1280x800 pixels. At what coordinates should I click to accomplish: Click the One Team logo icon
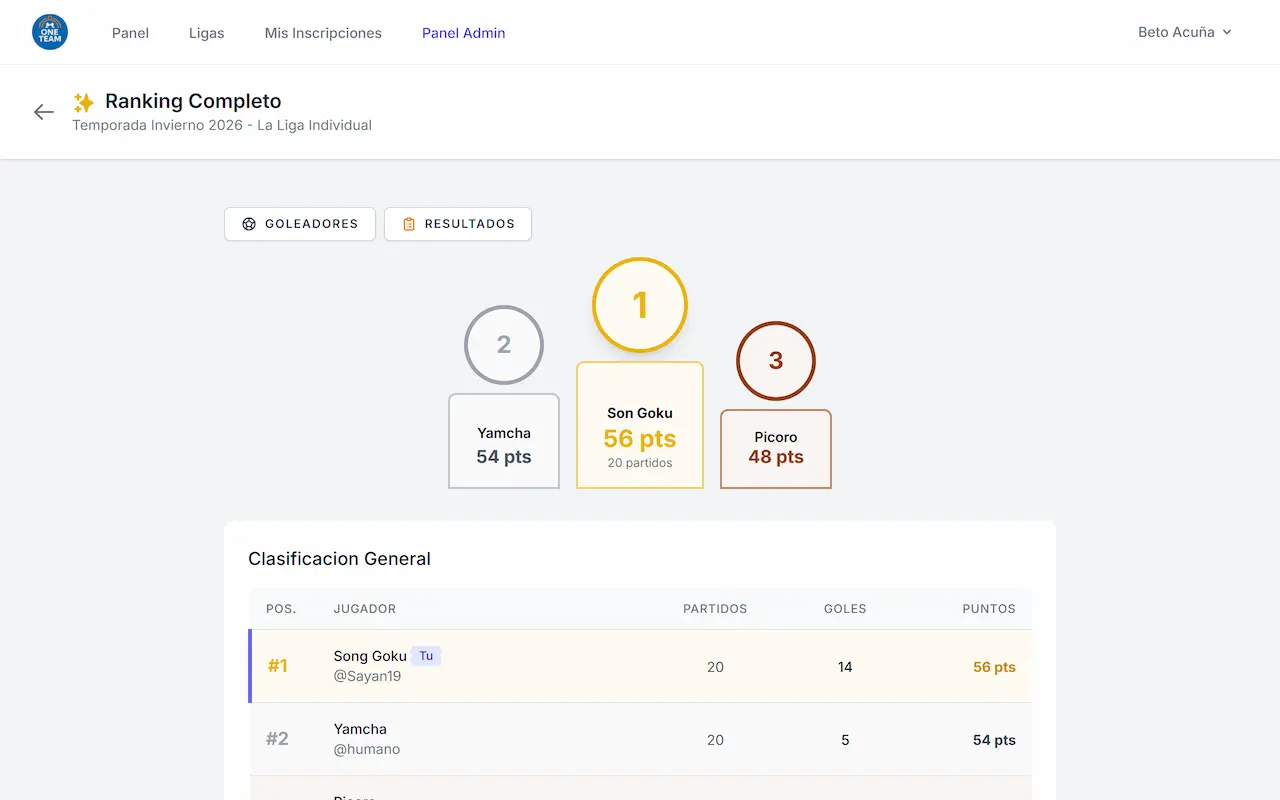[50, 32]
